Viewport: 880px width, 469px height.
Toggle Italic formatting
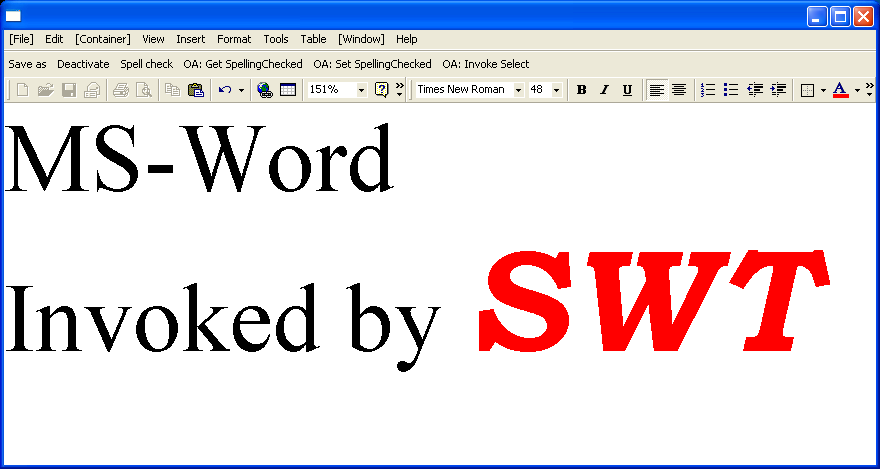coord(604,90)
